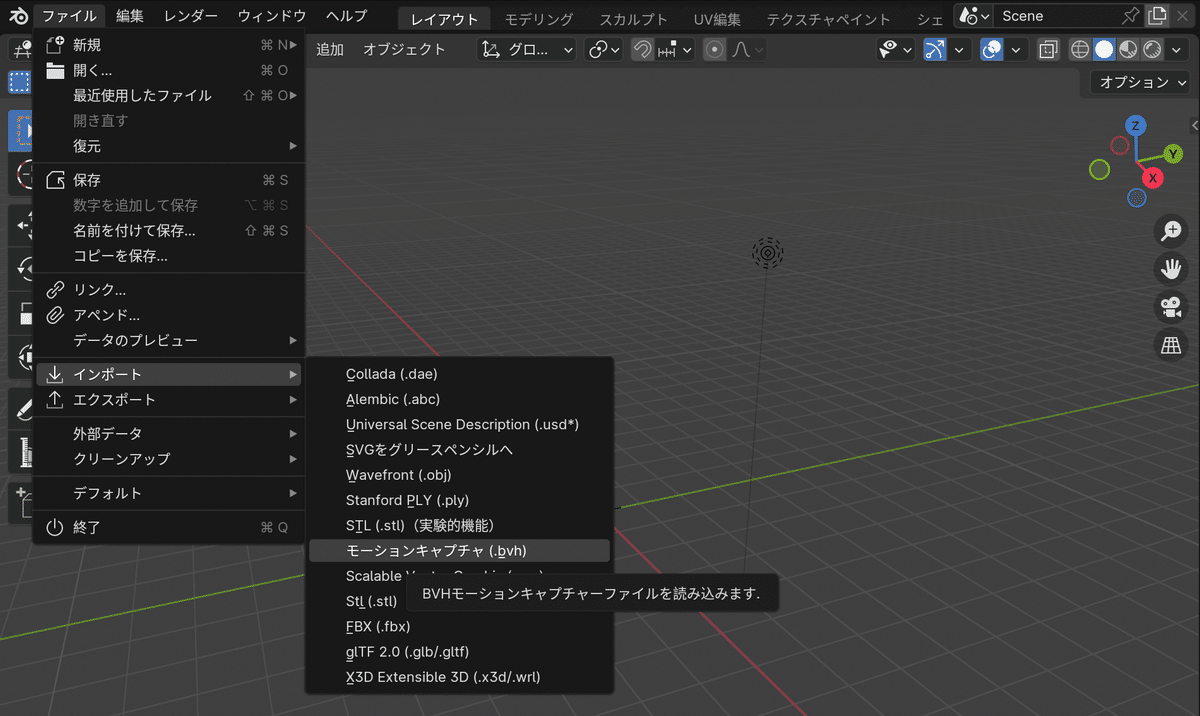Open the レンダー menu
Viewport: 1200px width, 716px height.
point(190,16)
